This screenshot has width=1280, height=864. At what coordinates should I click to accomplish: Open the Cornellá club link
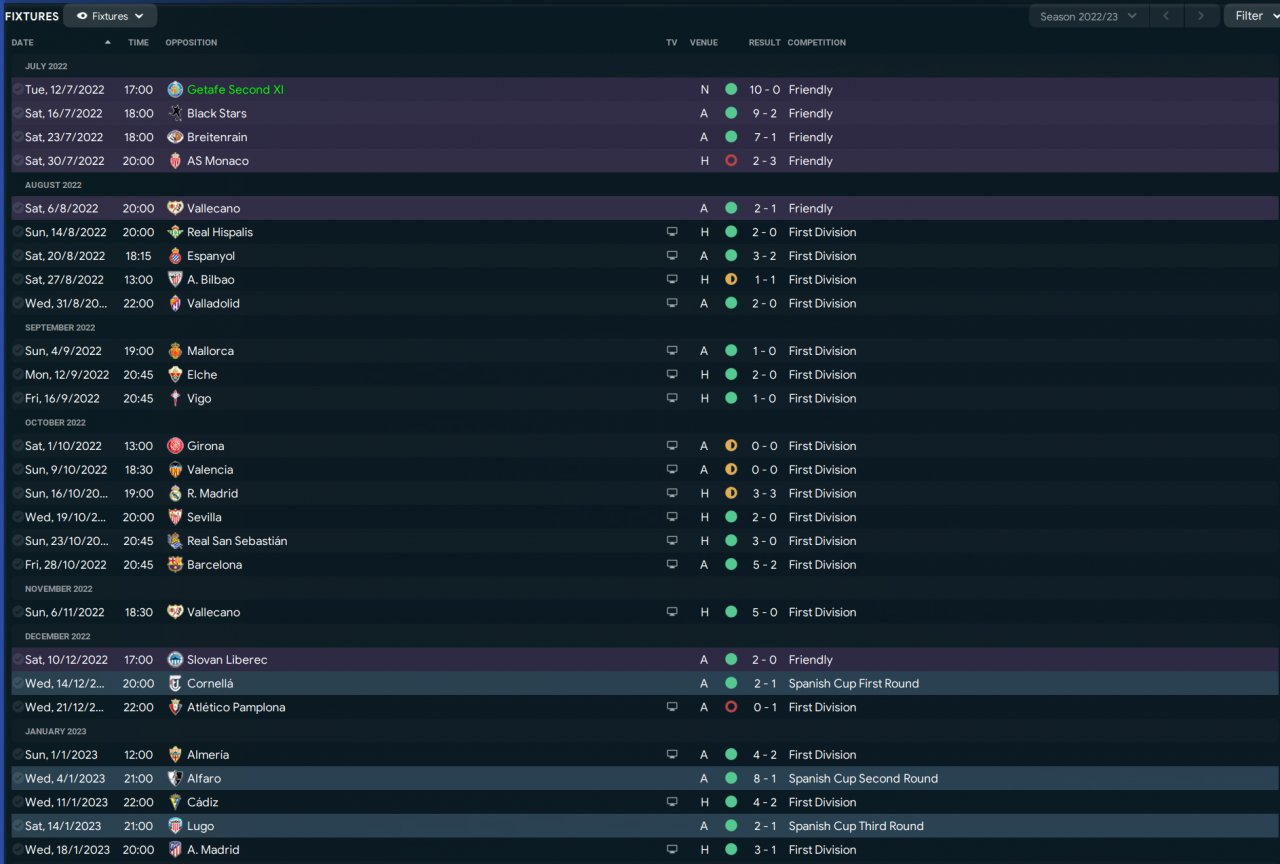coord(210,684)
